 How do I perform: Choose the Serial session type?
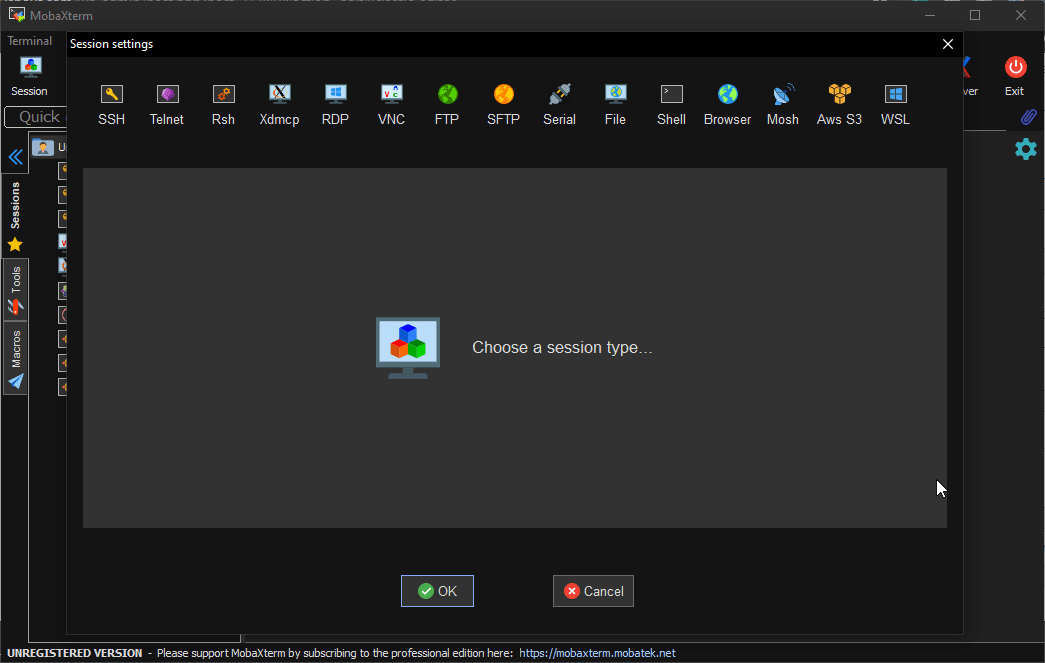click(559, 105)
